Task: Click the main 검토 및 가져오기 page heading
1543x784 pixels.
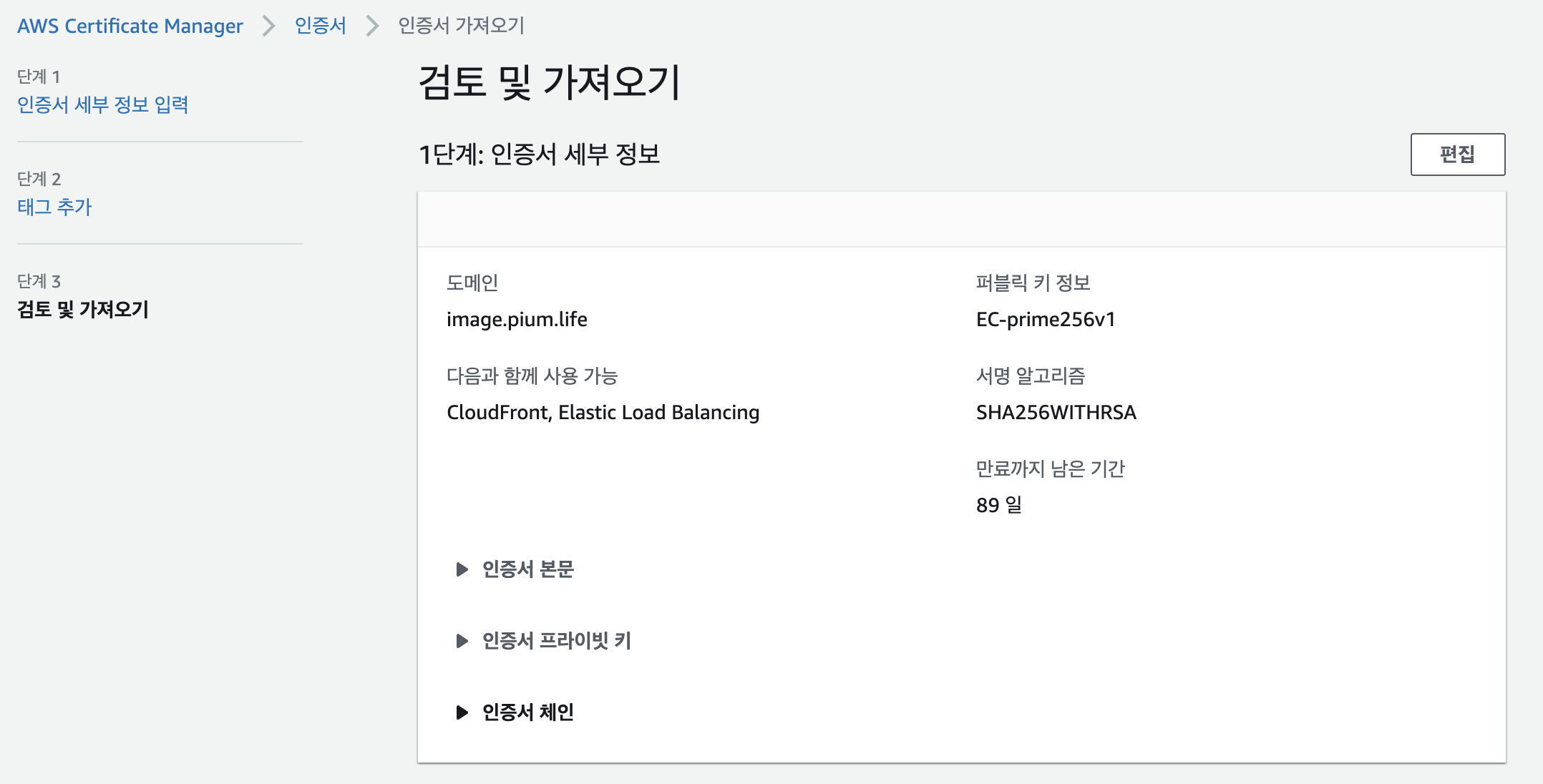Action: 549,82
